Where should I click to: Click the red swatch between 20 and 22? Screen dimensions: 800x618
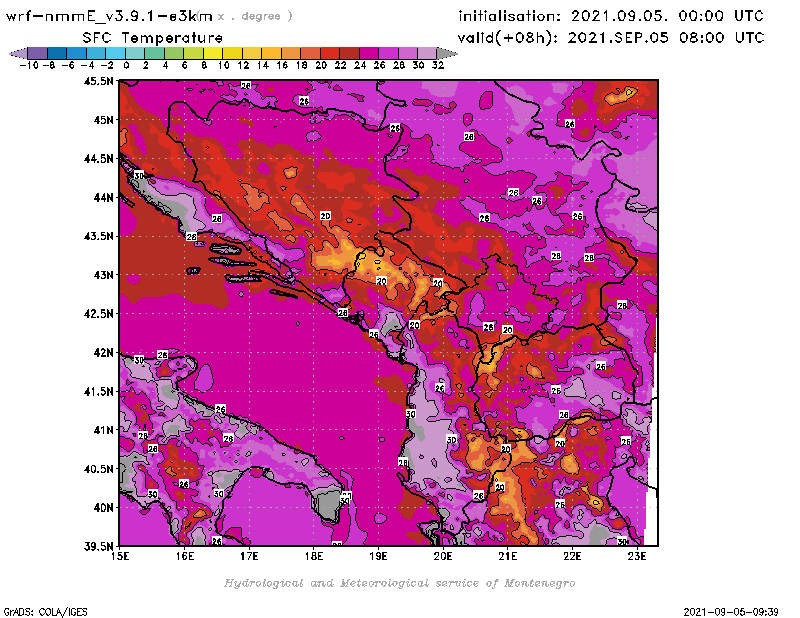click(330, 53)
